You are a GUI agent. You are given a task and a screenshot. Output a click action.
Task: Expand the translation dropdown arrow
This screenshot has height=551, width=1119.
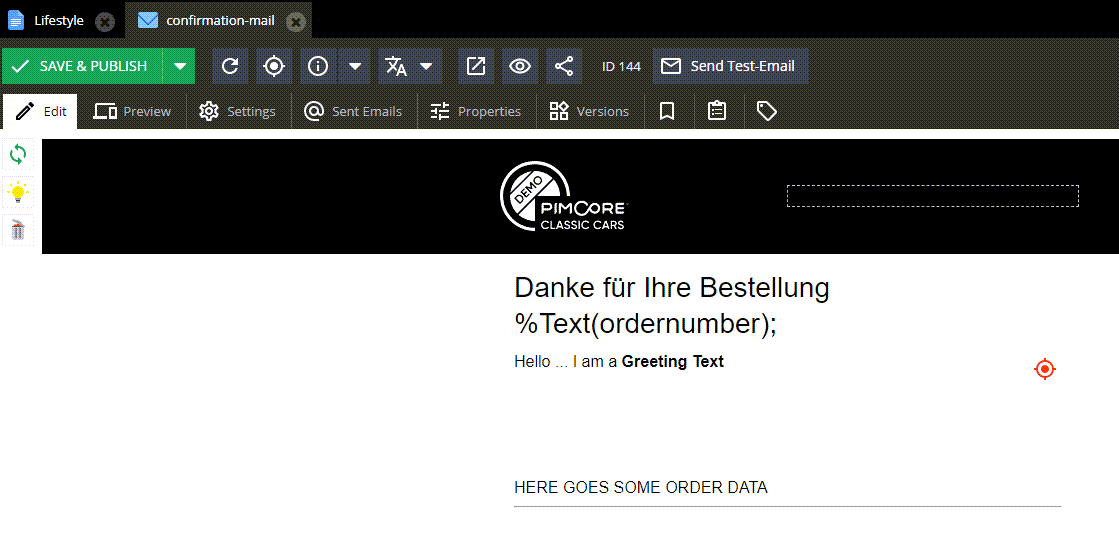pyautogui.click(x=426, y=66)
